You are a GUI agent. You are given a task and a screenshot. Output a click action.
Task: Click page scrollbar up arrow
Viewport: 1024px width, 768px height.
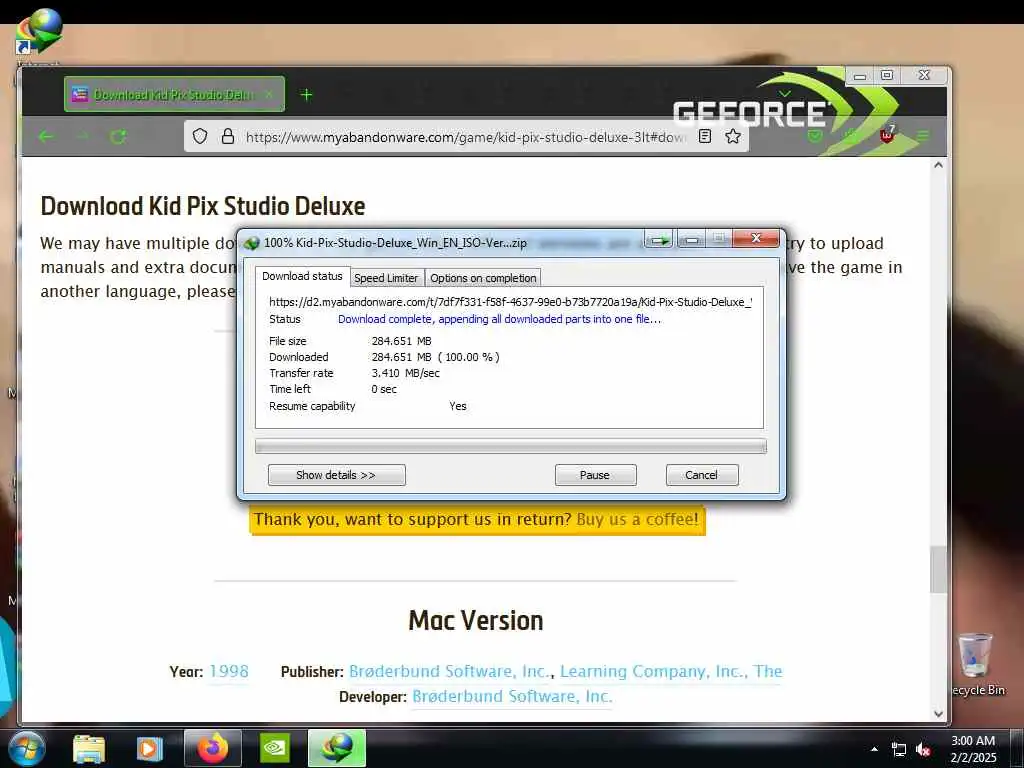(938, 165)
